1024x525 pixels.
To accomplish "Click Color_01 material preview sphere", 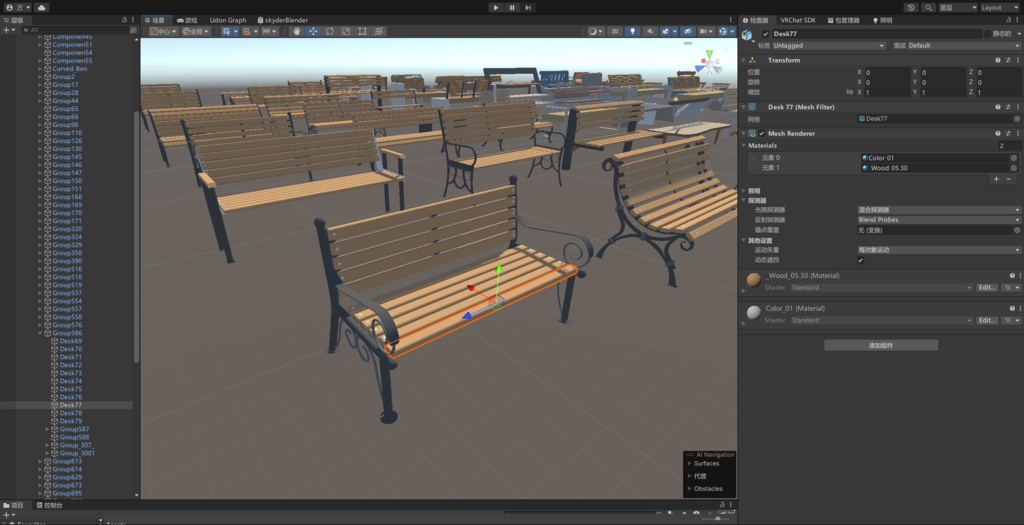I will (754, 313).
